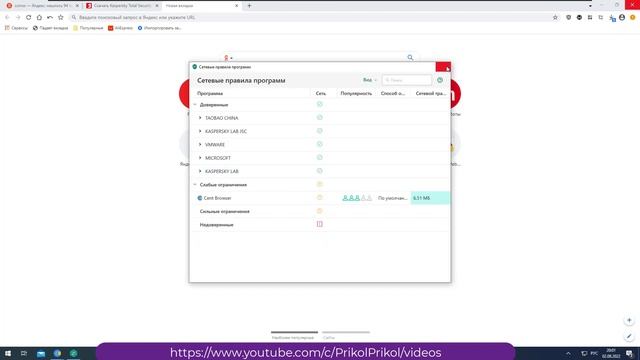Viewport: 640px width, 360px height.
Task: Select the Cent Browser row
Action: point(320,198)
